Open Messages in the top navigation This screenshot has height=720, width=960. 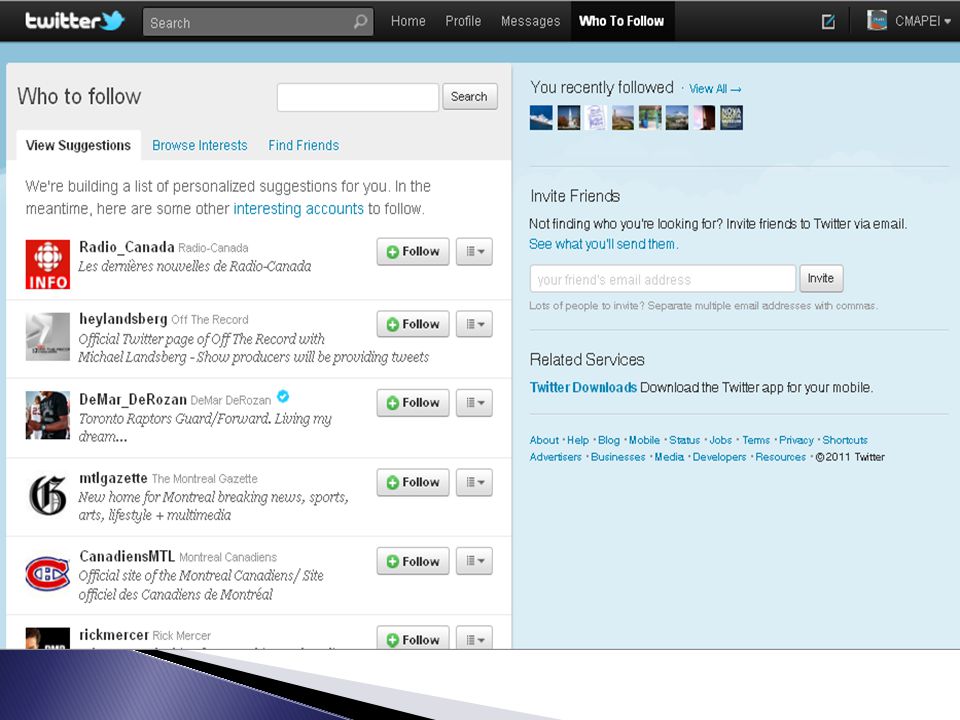tap(530, 21)
